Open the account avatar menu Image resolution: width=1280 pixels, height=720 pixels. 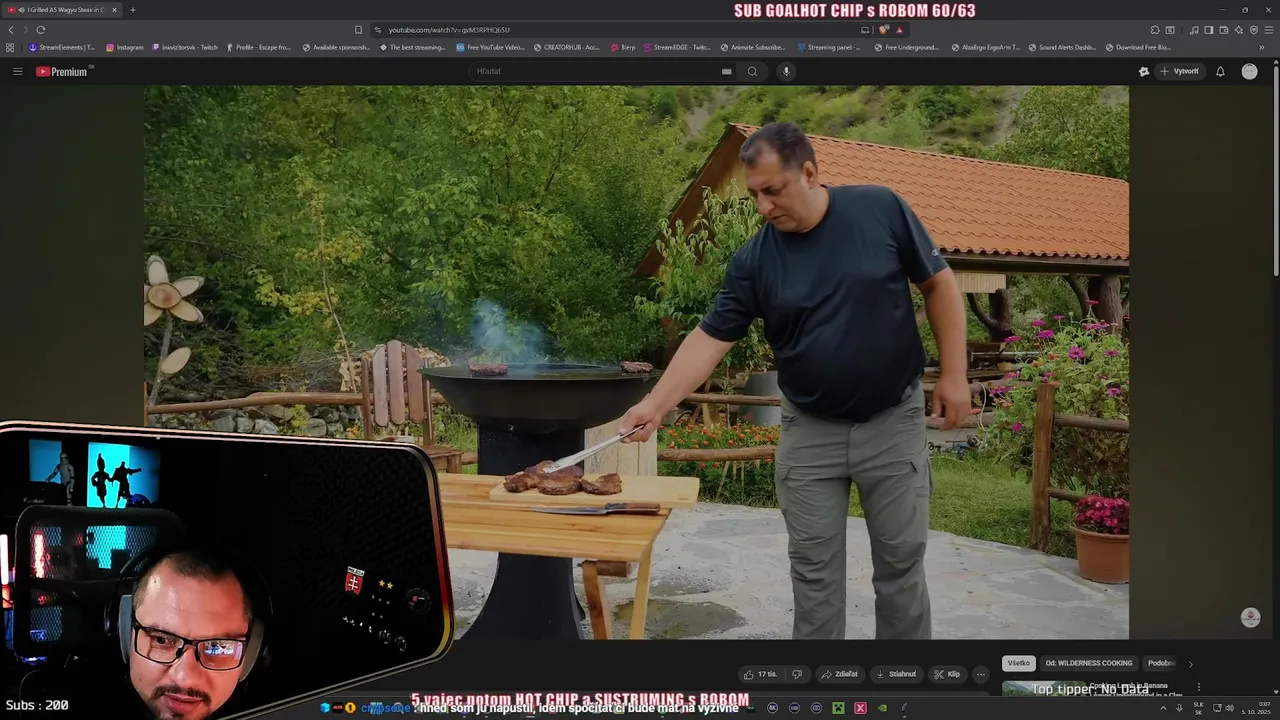(x=1249, y=71)
